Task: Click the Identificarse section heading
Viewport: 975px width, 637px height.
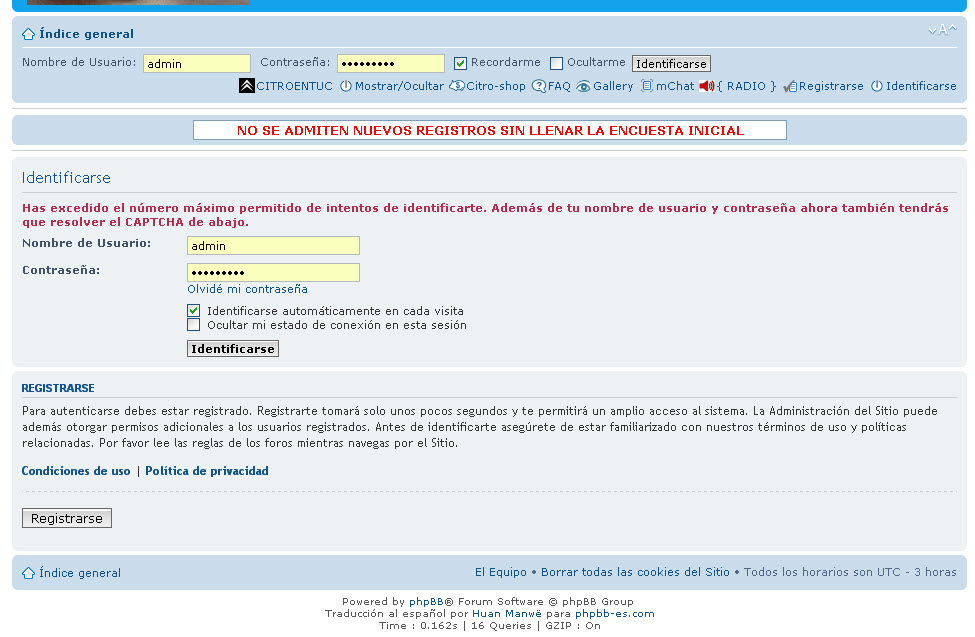Action: (66, 178)
